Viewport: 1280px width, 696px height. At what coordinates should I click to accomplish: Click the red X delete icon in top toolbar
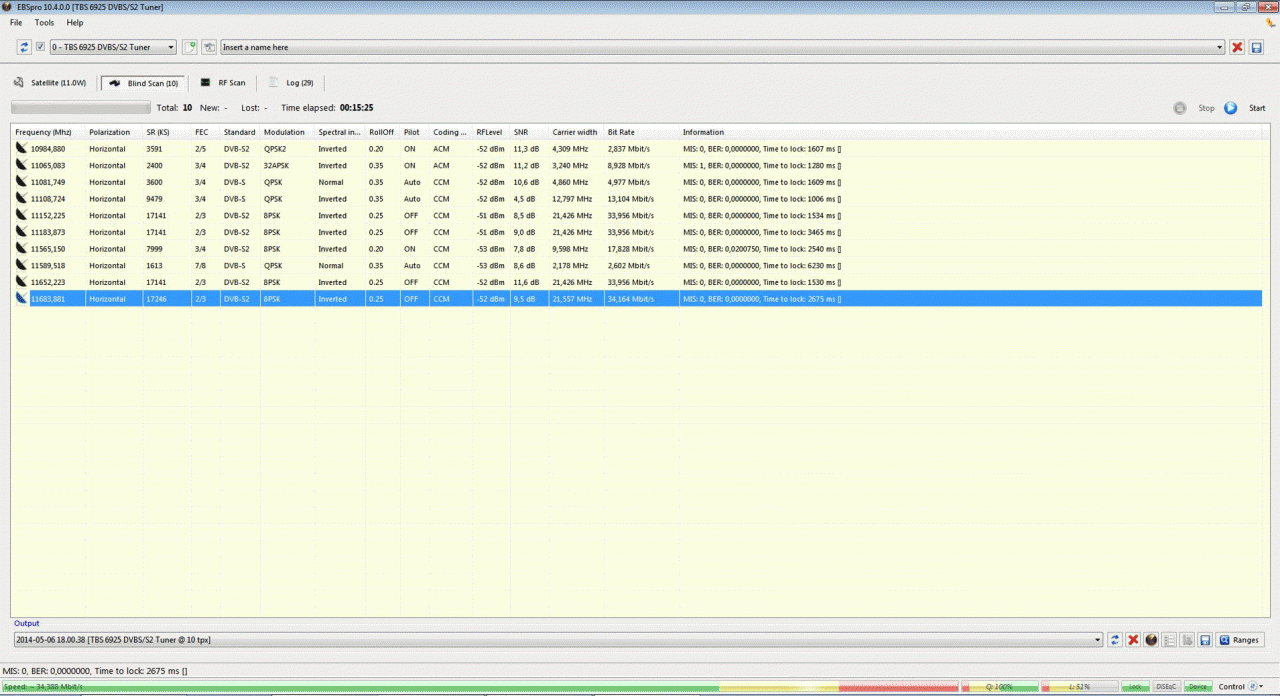point(1237,47)
